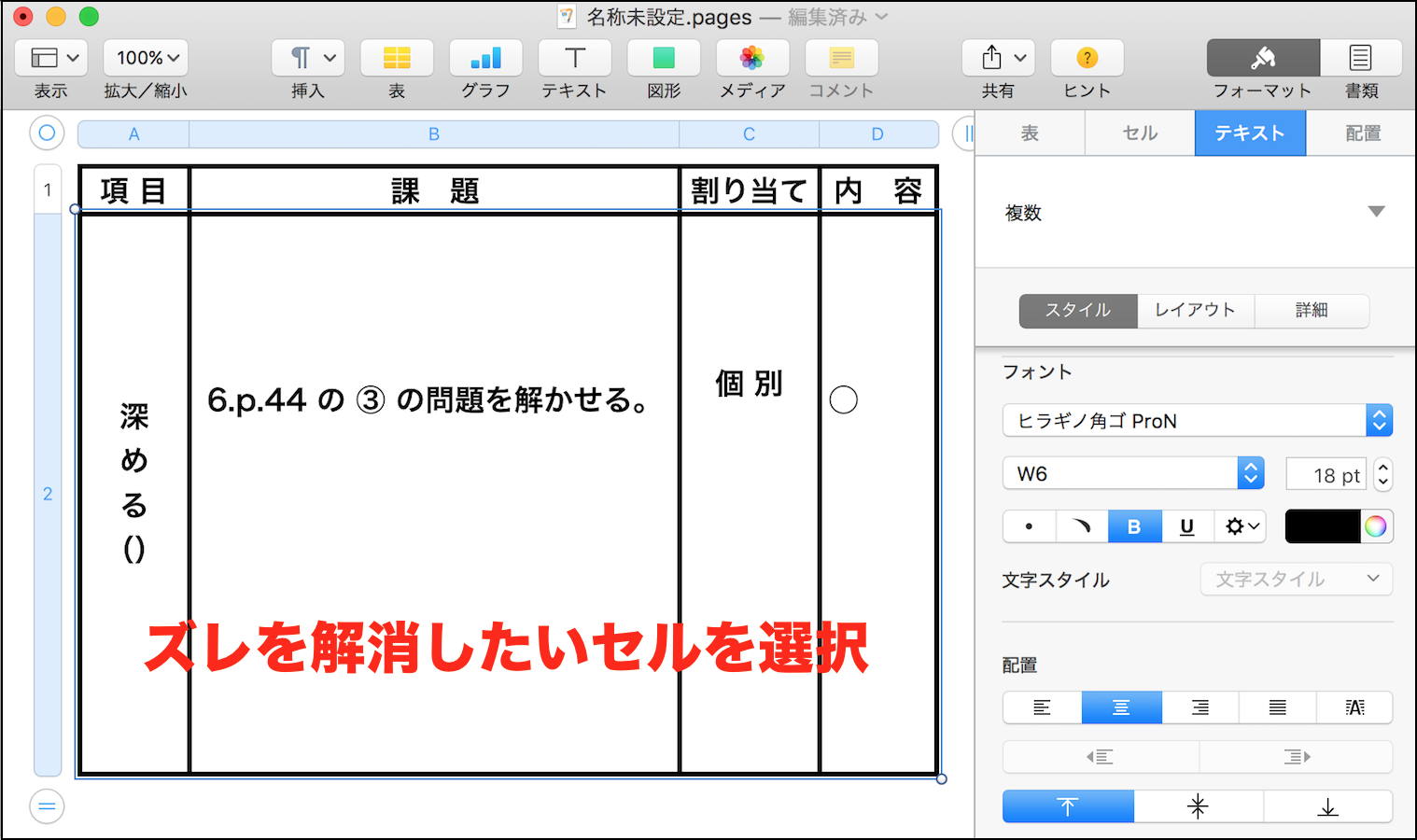Click the 図形 shape icon

click(x=664, y=59)
